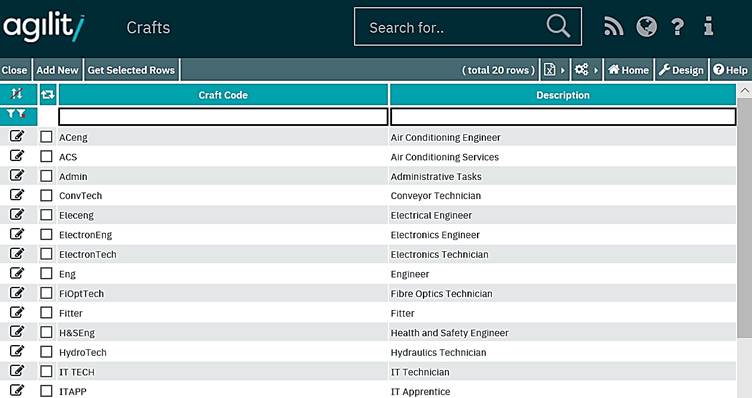This screenshot has height=398, width=752.
Task: Click the sort order icon in grid header
Action: pos(16,94)
